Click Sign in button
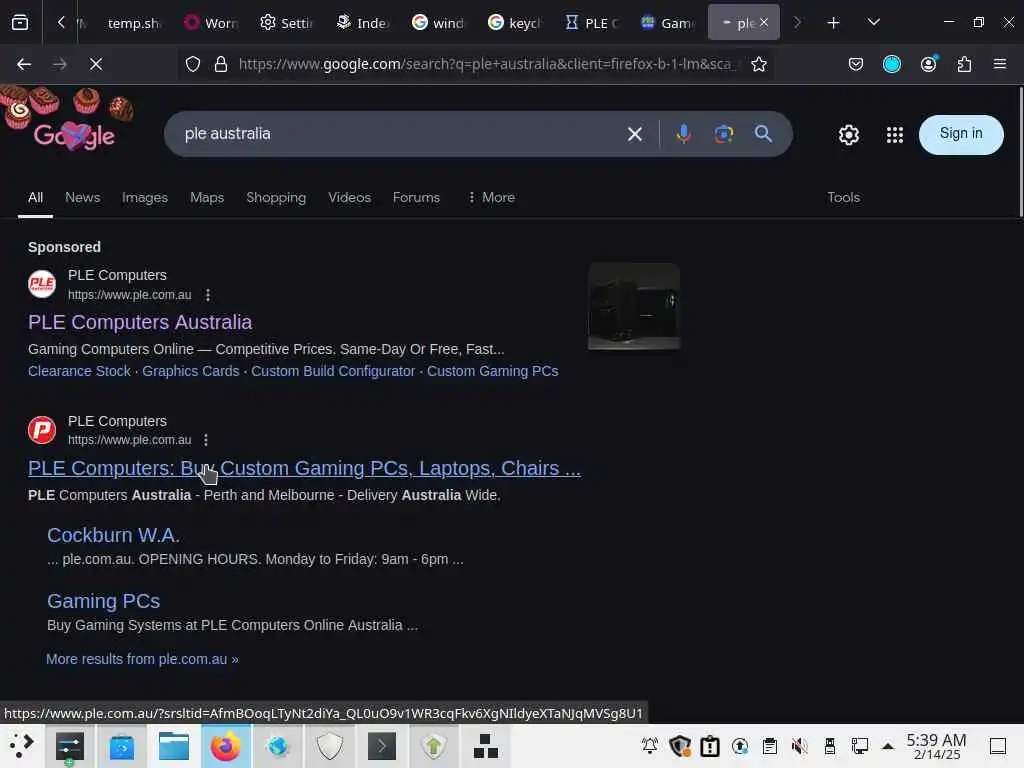The image size is (1024, 768). coord(961,134)
